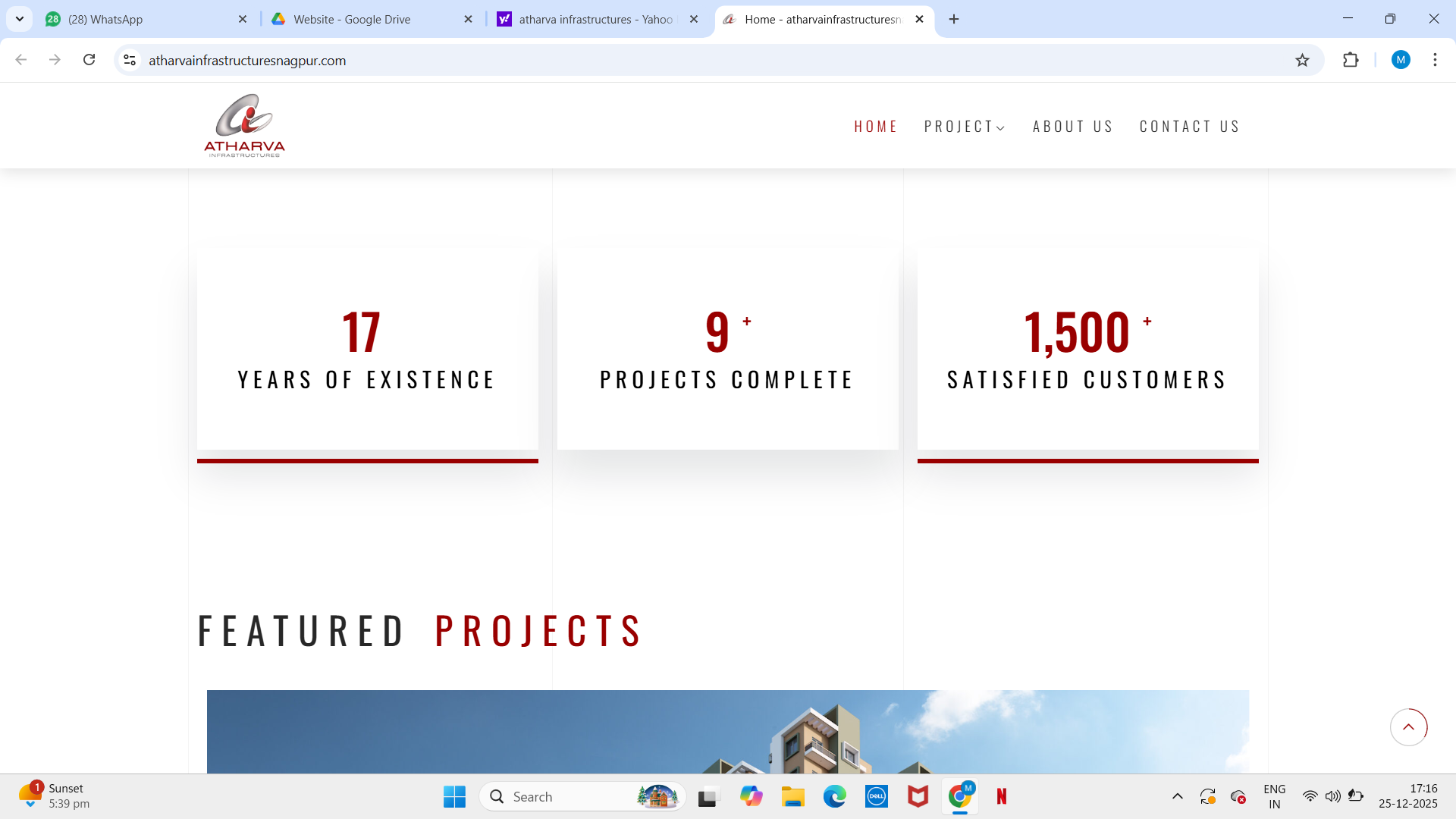Go to the ABOUT US page
The width and height of the screenshot is (1456, 819).
[1073, 127]
